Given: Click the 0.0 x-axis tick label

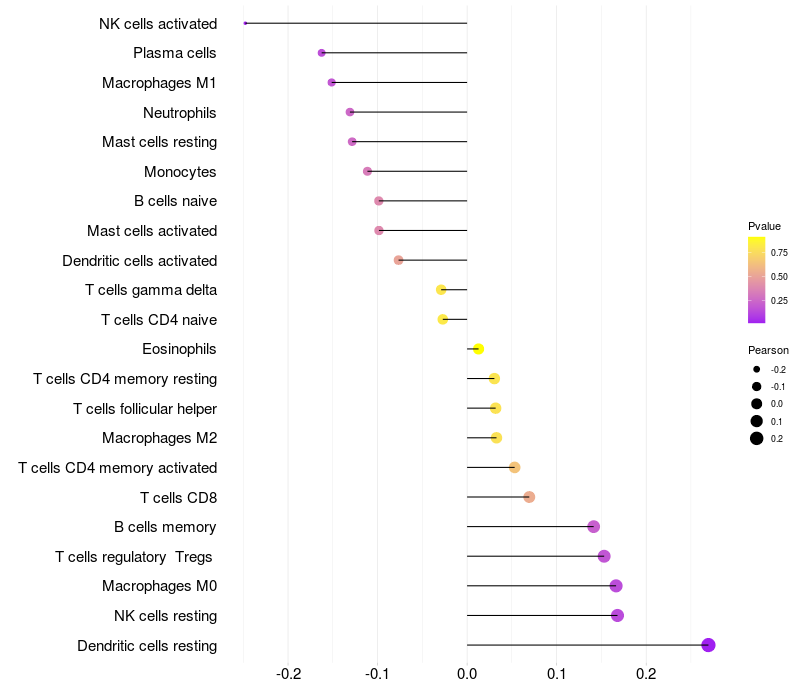Looking at the screenshot, I should [467, 674].
